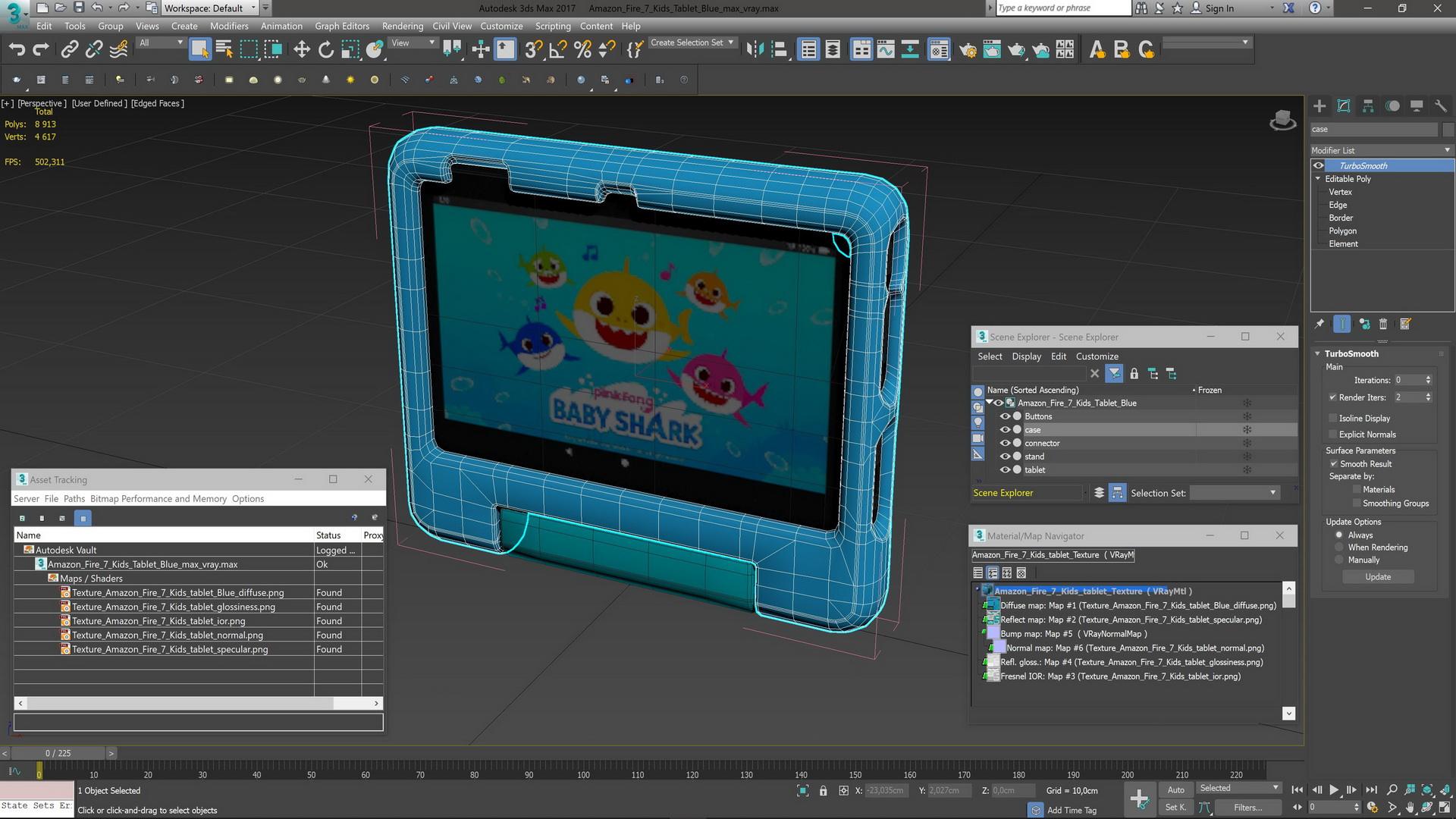Screen dimensions: 1456x819
Task: Click the Play Animation button
Action: click(x=1334, y=789)
